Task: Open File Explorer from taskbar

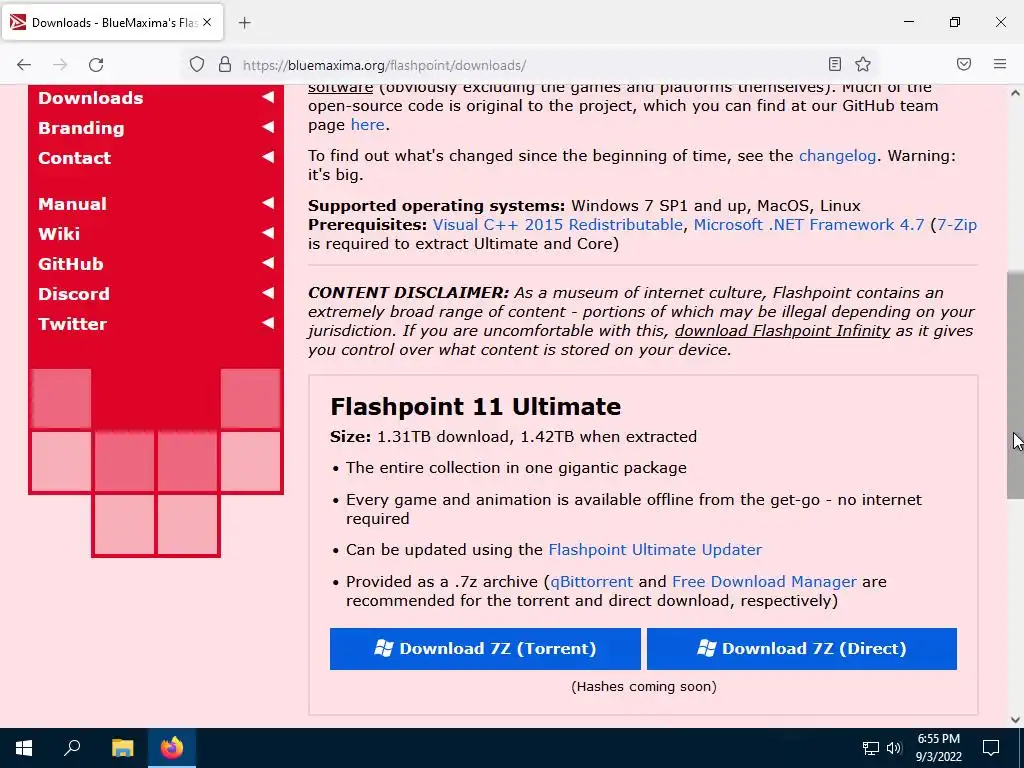Action: click(x=122, y=748)
